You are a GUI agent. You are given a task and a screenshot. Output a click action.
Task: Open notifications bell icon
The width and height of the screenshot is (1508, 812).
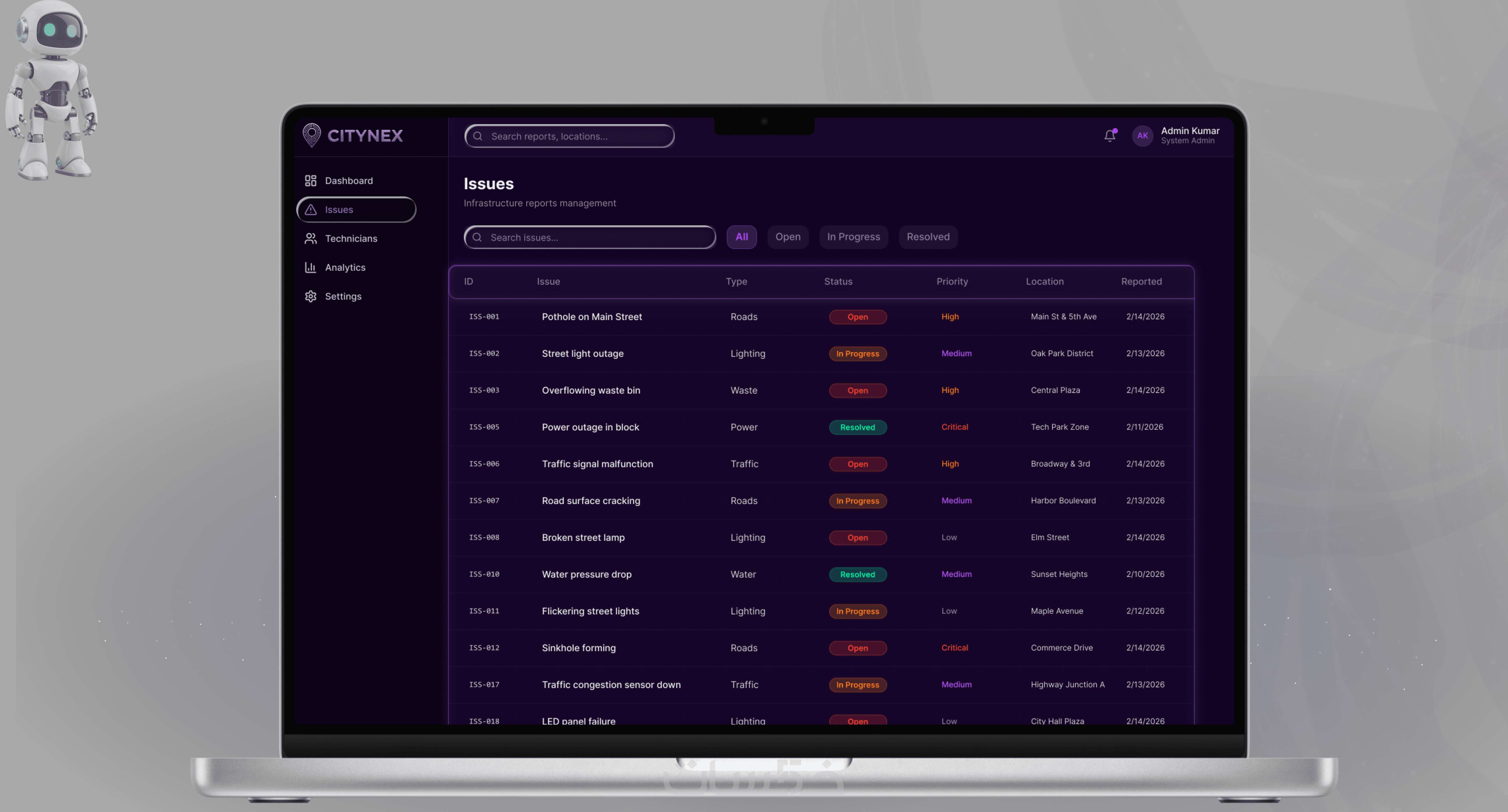tap(1109, 136)
